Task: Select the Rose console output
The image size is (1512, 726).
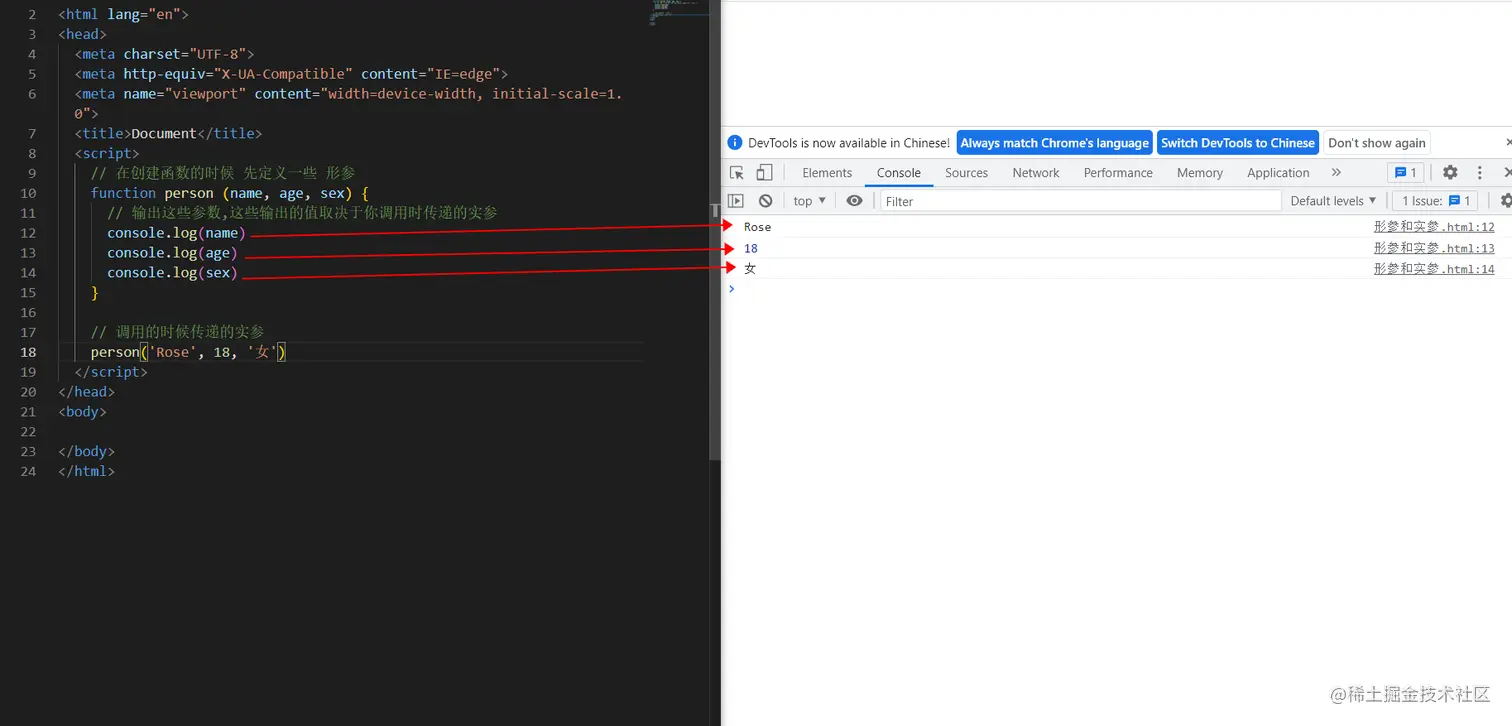Action: point(757,228)
